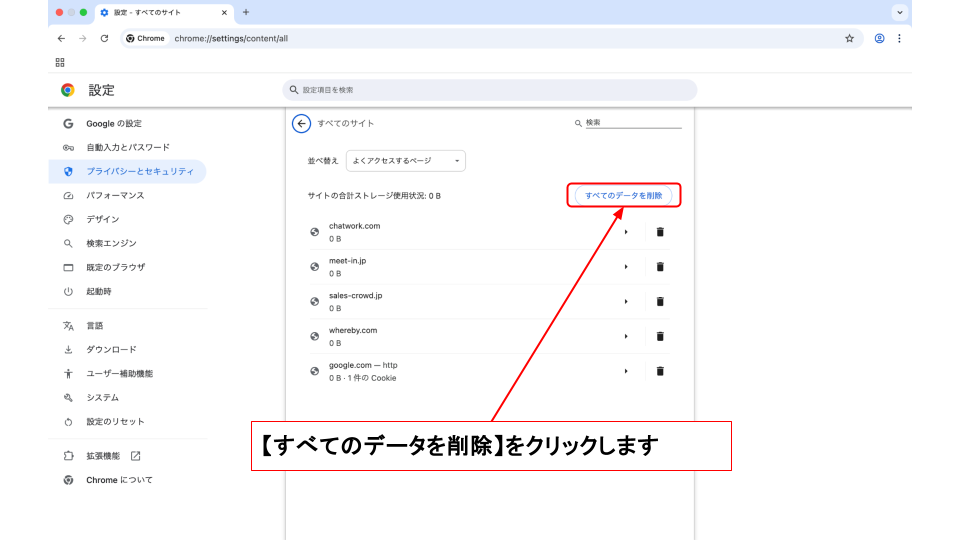The height and width of the screenshot is (540, 960).
Task: Click the 設定項目を検索 search field
Action: tap(490, 90)
